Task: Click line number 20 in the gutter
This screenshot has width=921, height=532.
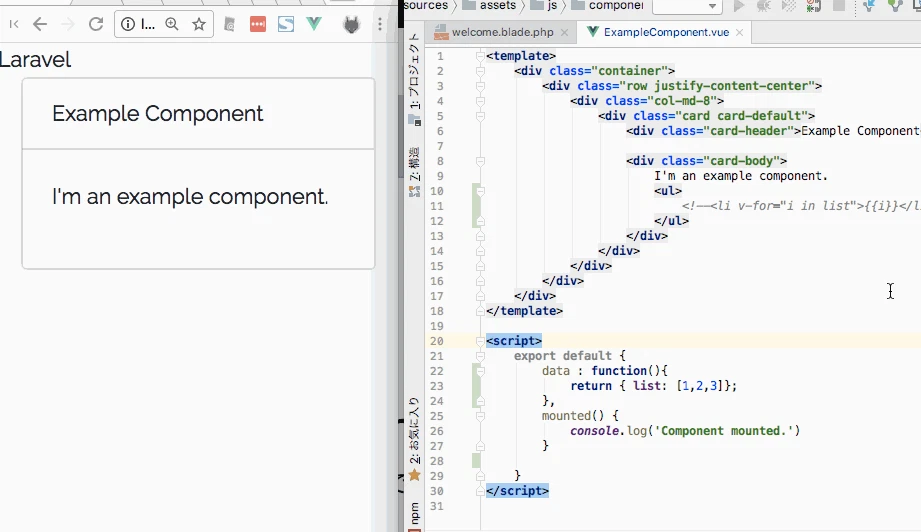Action: (436, 341)
